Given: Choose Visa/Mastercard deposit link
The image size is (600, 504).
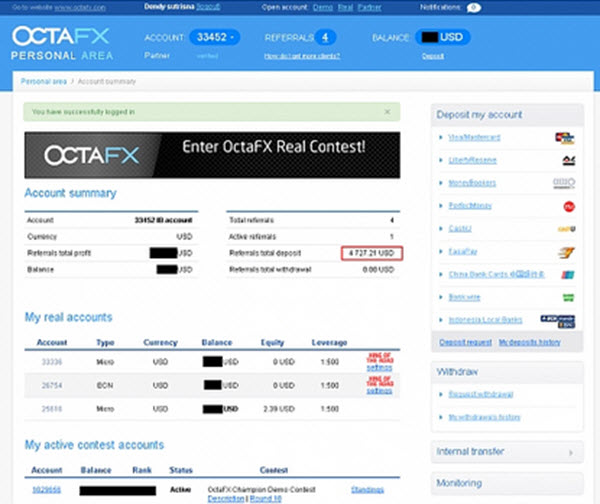Looking at the screenshot, I should pos(474,137).
